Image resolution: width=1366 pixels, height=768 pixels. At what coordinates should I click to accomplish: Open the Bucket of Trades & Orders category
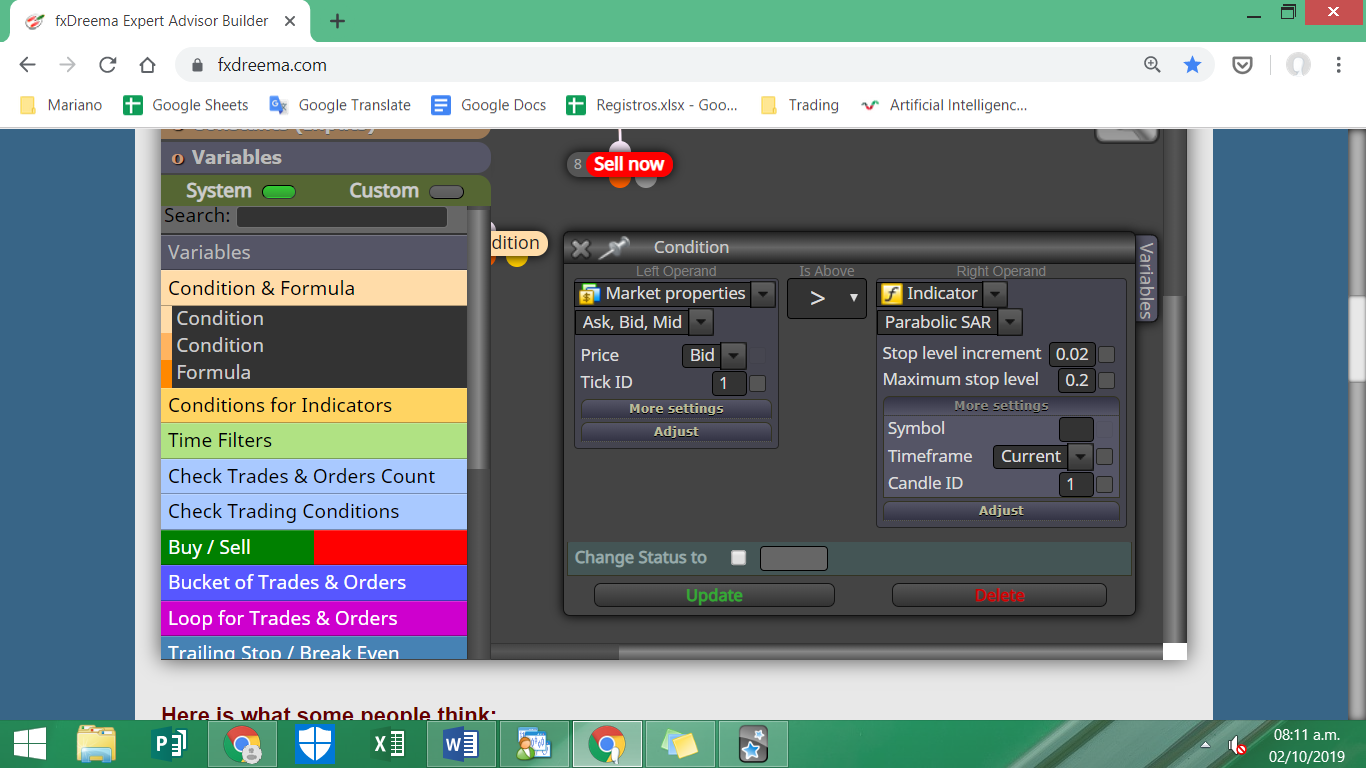[314, 582]
